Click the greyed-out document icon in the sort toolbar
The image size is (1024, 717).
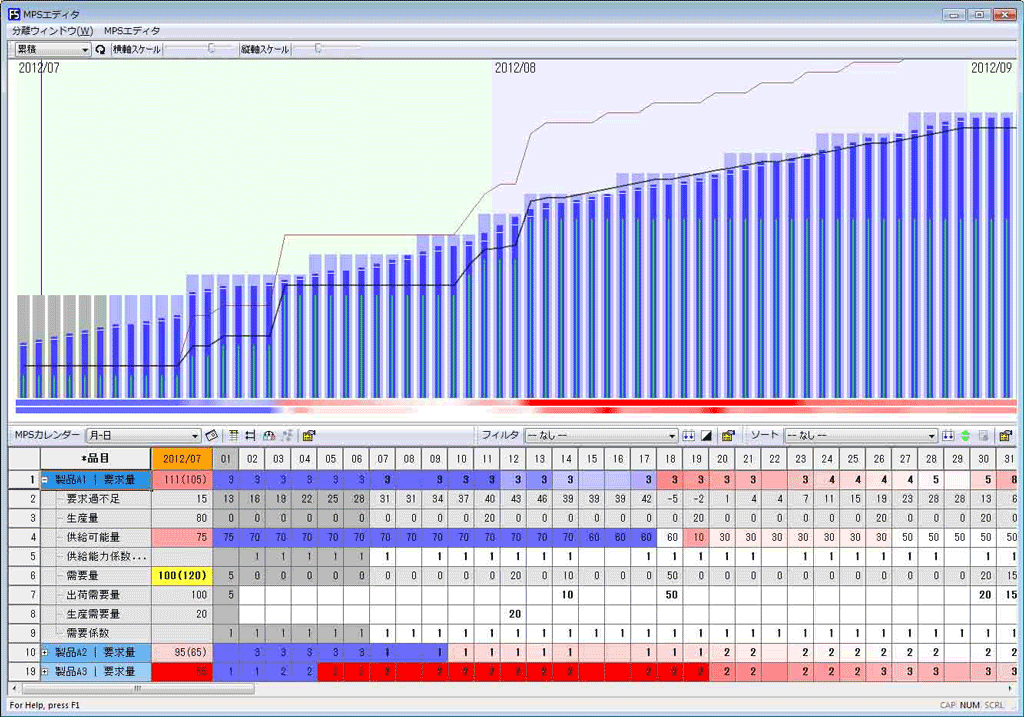click(984, 436)
